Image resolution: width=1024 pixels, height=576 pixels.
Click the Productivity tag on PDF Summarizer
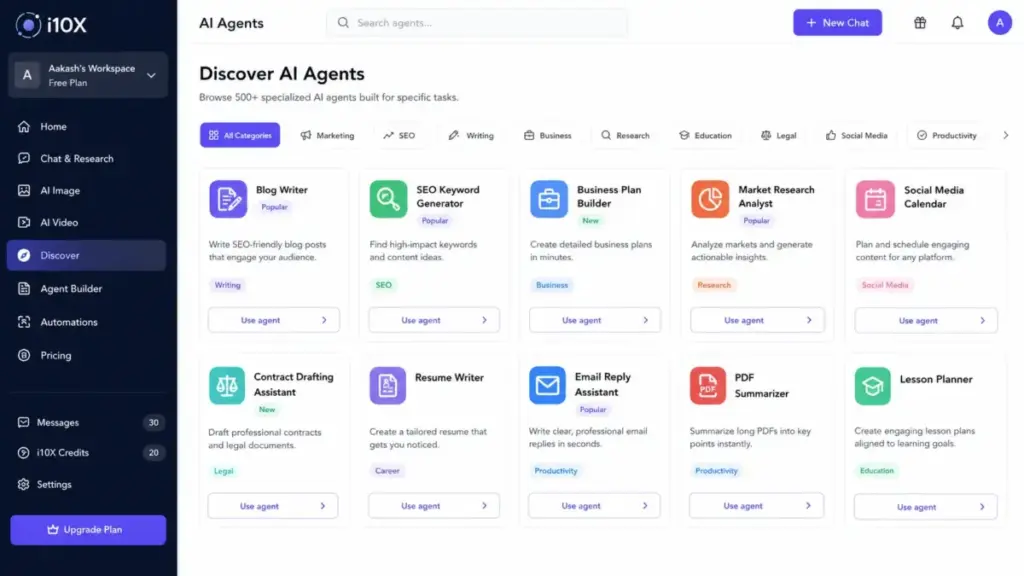pos(716,470)
